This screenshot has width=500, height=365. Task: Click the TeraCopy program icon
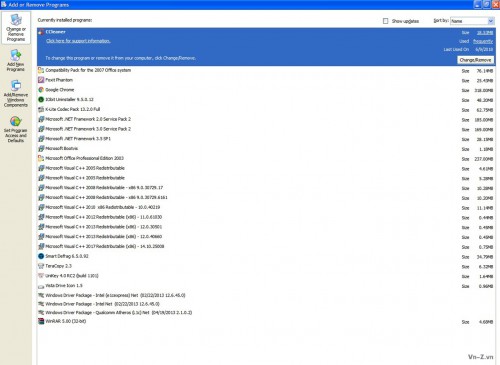(x=41, y=266)
